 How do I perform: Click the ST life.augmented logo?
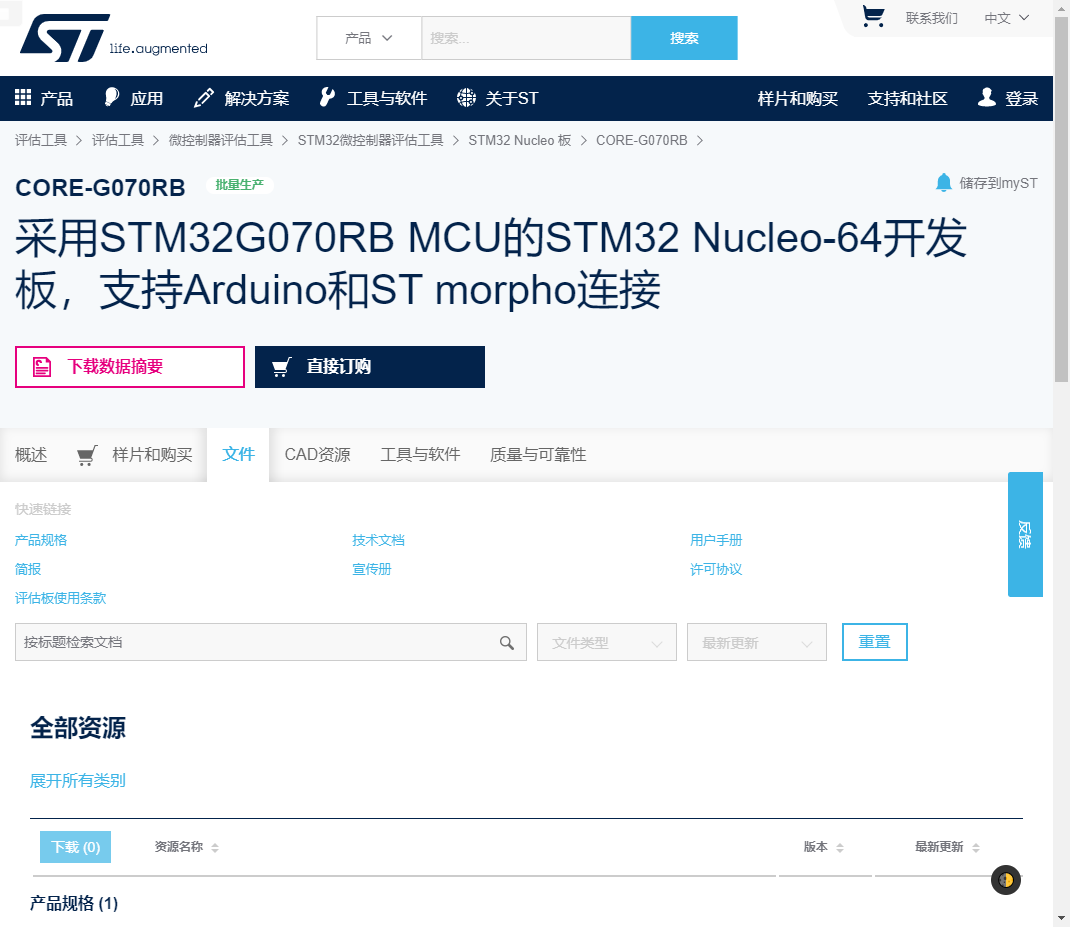coord(113,38)
